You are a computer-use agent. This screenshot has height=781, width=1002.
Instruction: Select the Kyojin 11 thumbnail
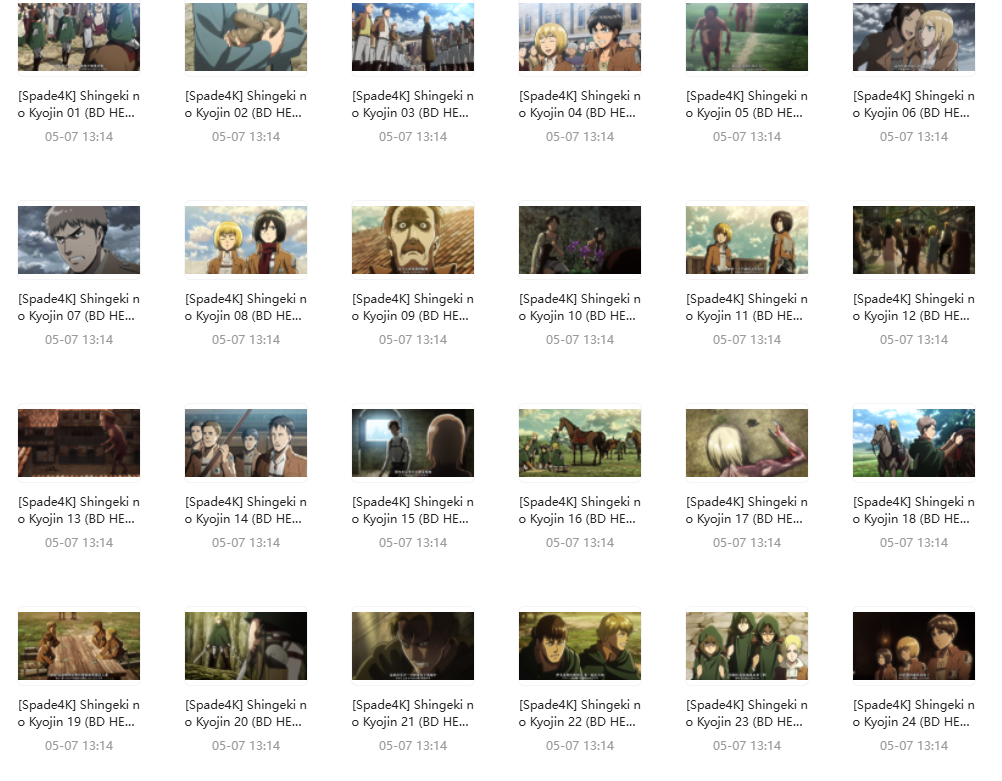(747, 240)
